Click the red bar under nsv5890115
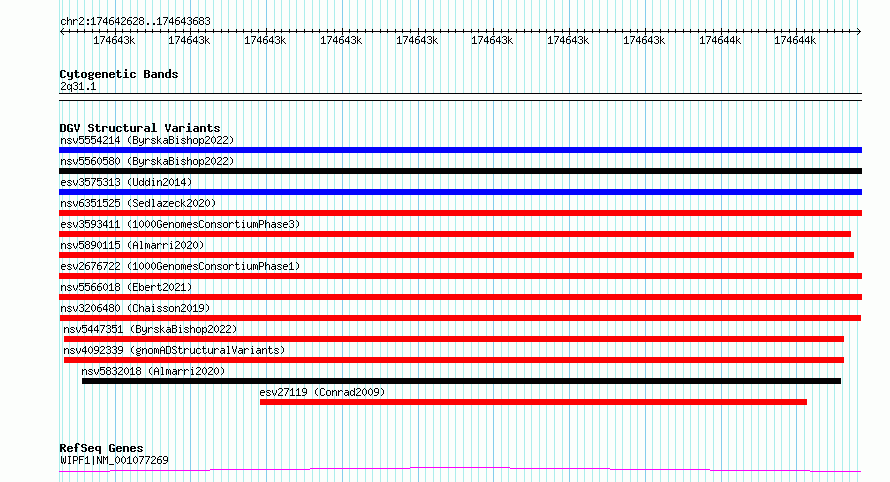890x482 pixels. (456, 255)
